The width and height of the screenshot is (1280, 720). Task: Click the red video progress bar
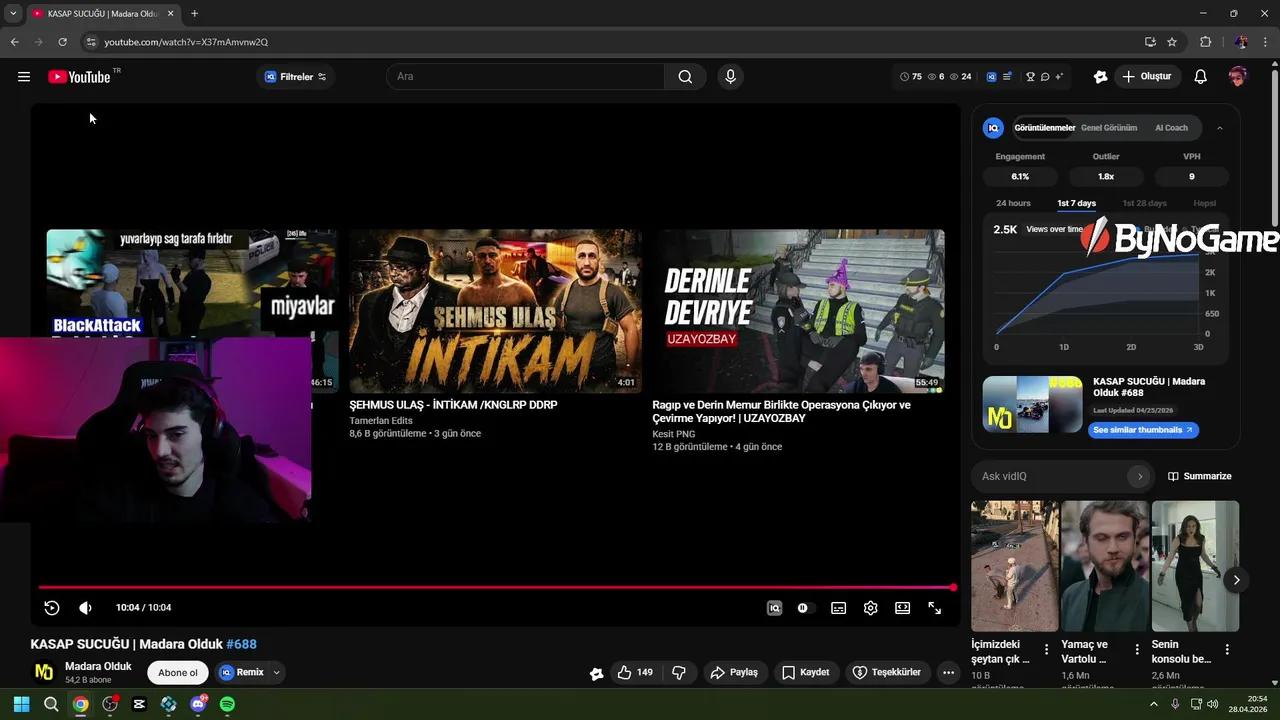tap(496, 587)
